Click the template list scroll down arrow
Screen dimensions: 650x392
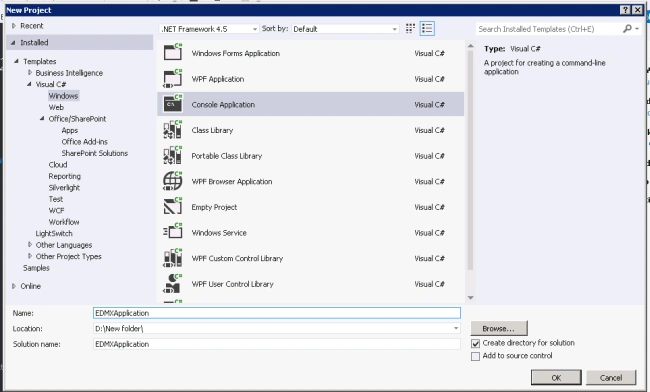[x=470, y=298]
